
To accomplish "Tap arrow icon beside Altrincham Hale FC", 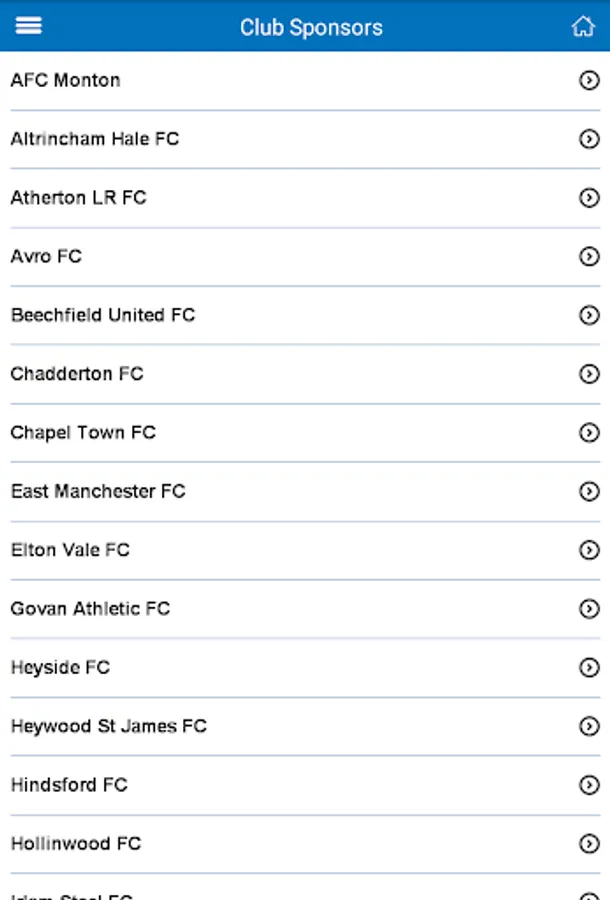I will (589, 140).
